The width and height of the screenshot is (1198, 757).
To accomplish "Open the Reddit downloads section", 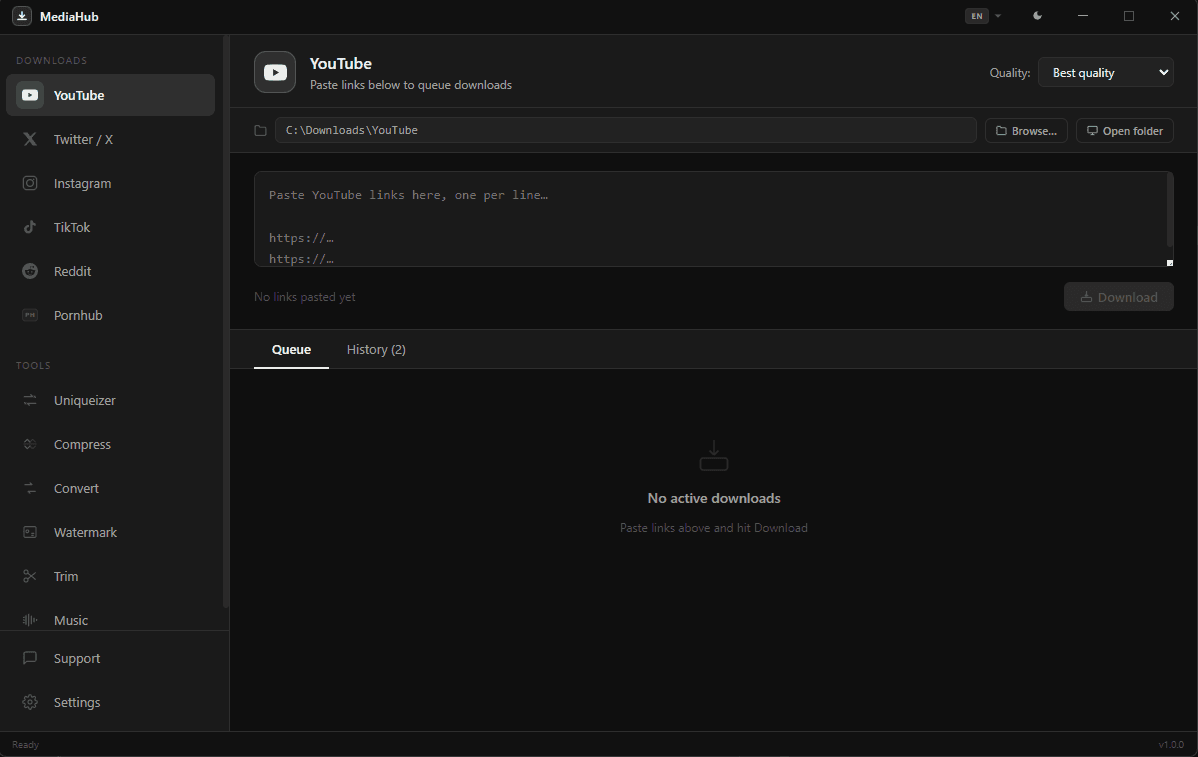I will [111, 271].
